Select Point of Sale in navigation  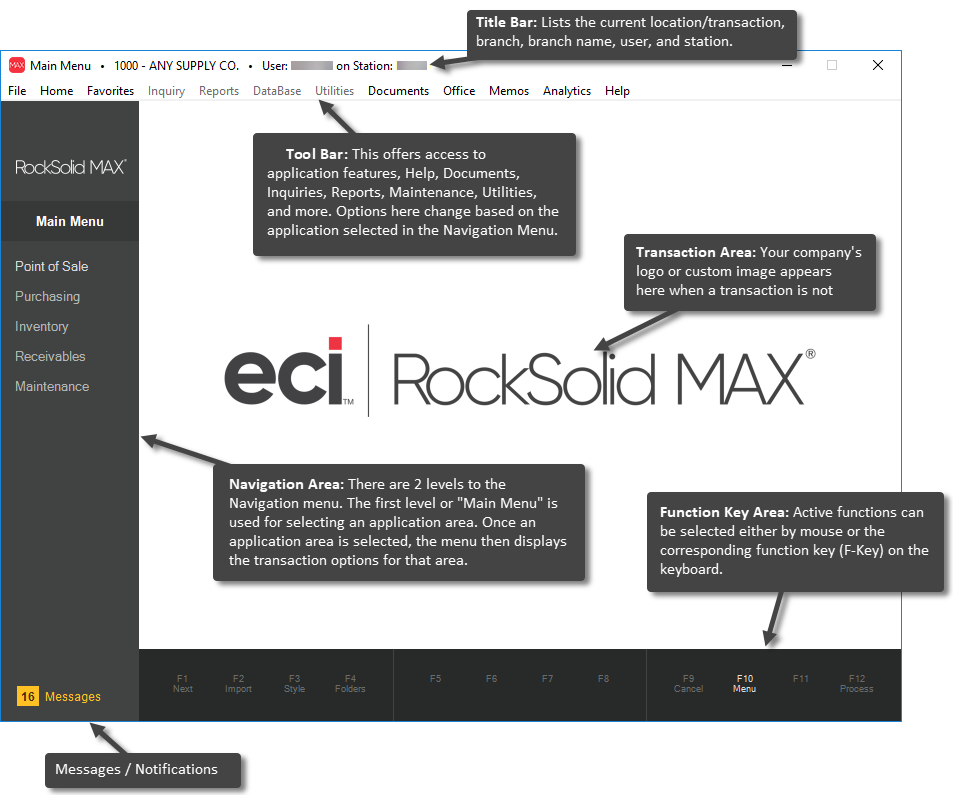[52, 266]
